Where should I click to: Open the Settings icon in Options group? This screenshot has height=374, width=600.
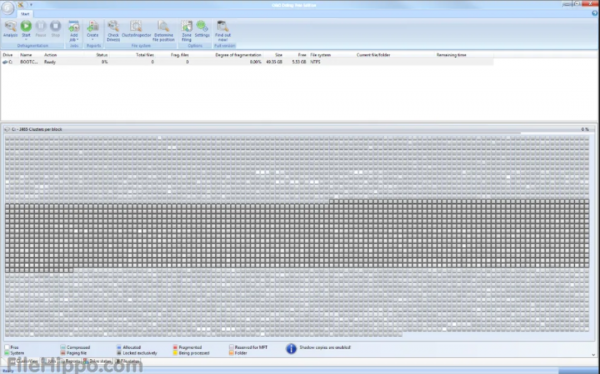[202, 29]
